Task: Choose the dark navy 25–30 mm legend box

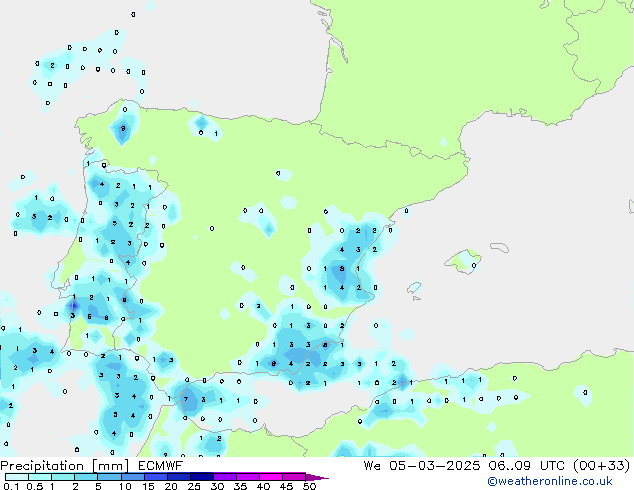Action: tap(202, 477)
